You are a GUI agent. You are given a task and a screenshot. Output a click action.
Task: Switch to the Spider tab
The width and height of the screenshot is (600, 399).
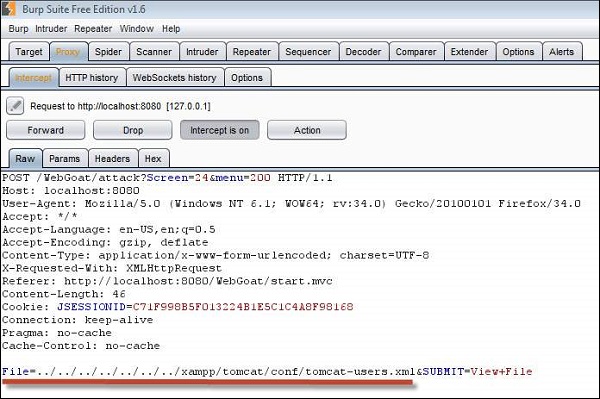click(108, 52)
